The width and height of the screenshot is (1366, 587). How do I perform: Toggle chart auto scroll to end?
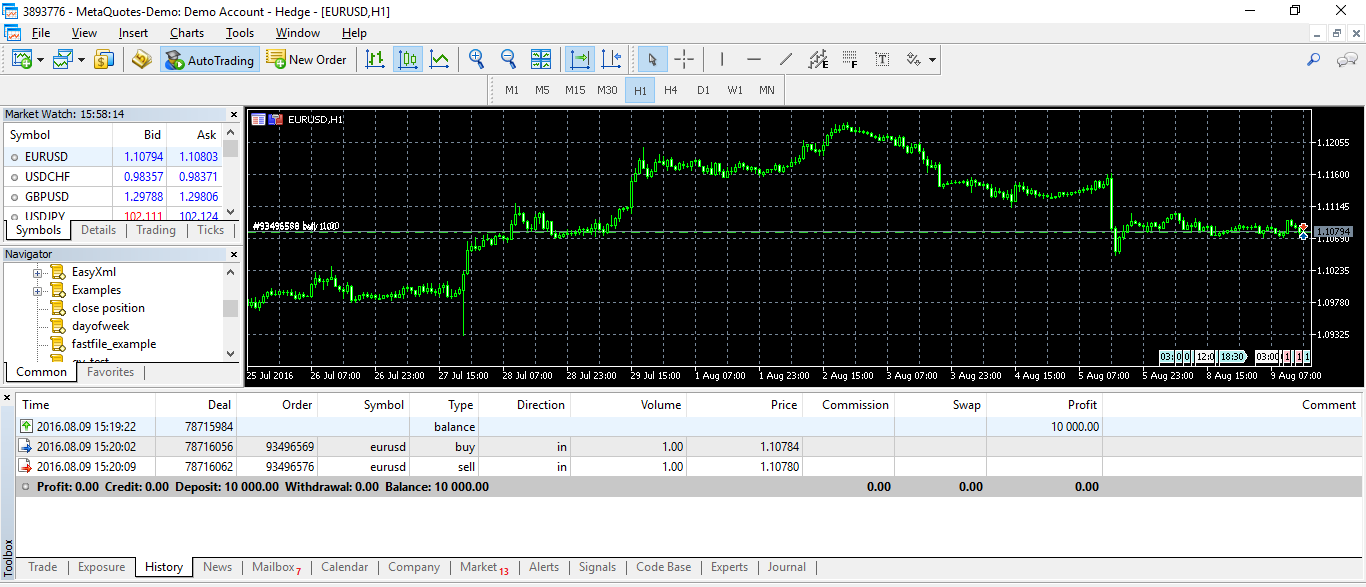pyautogui.click(x=580, y=60)
